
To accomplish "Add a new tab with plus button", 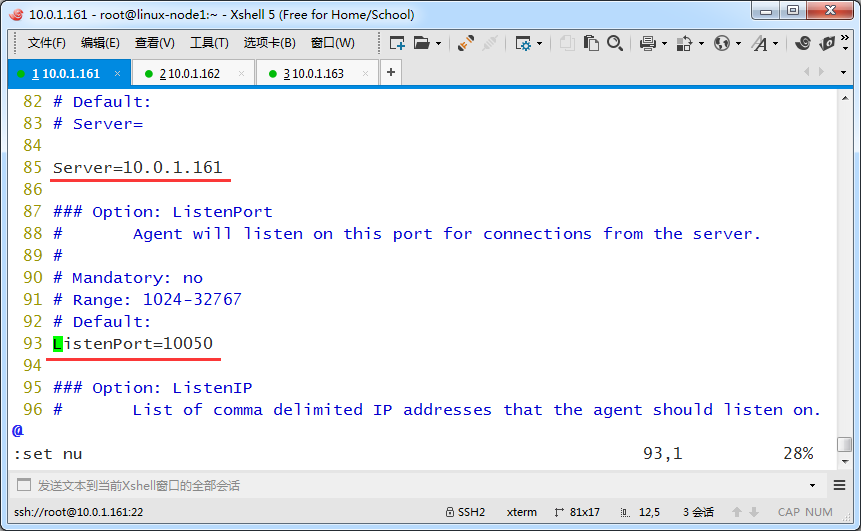I will point(391,72).
